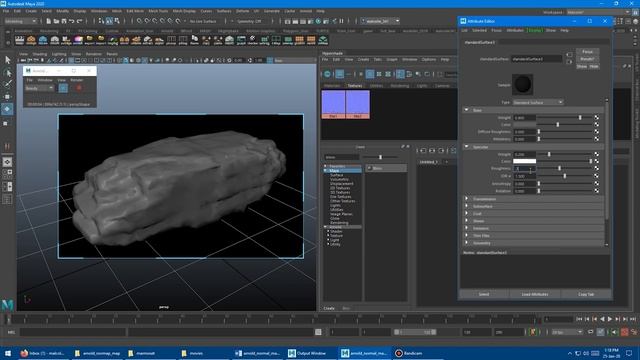The image size is (640, 360).
Task: Open the Attribute Editor Attributes menu
Action: tap(515, 30)
